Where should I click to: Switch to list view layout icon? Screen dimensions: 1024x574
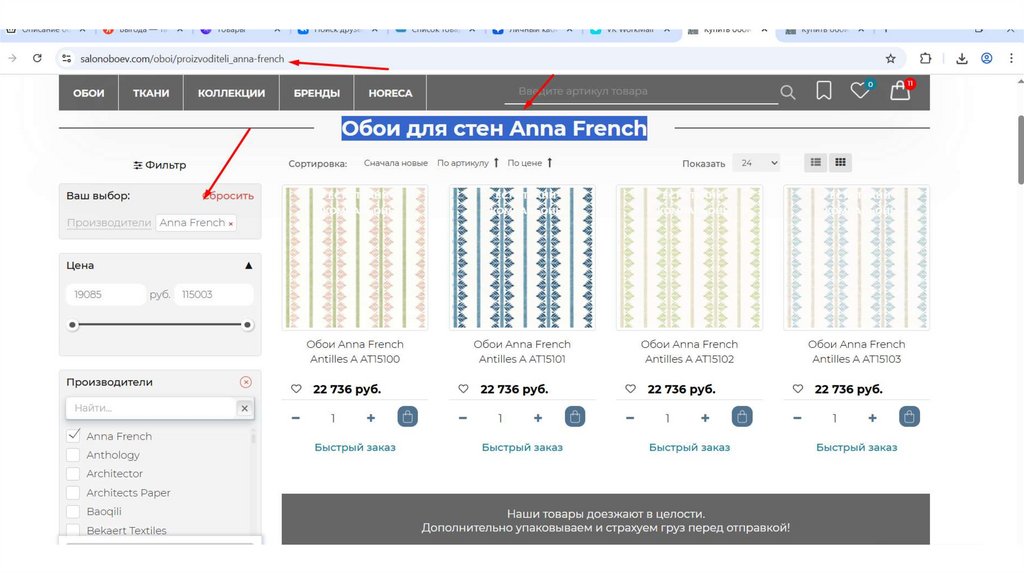(x=816, y=163)
